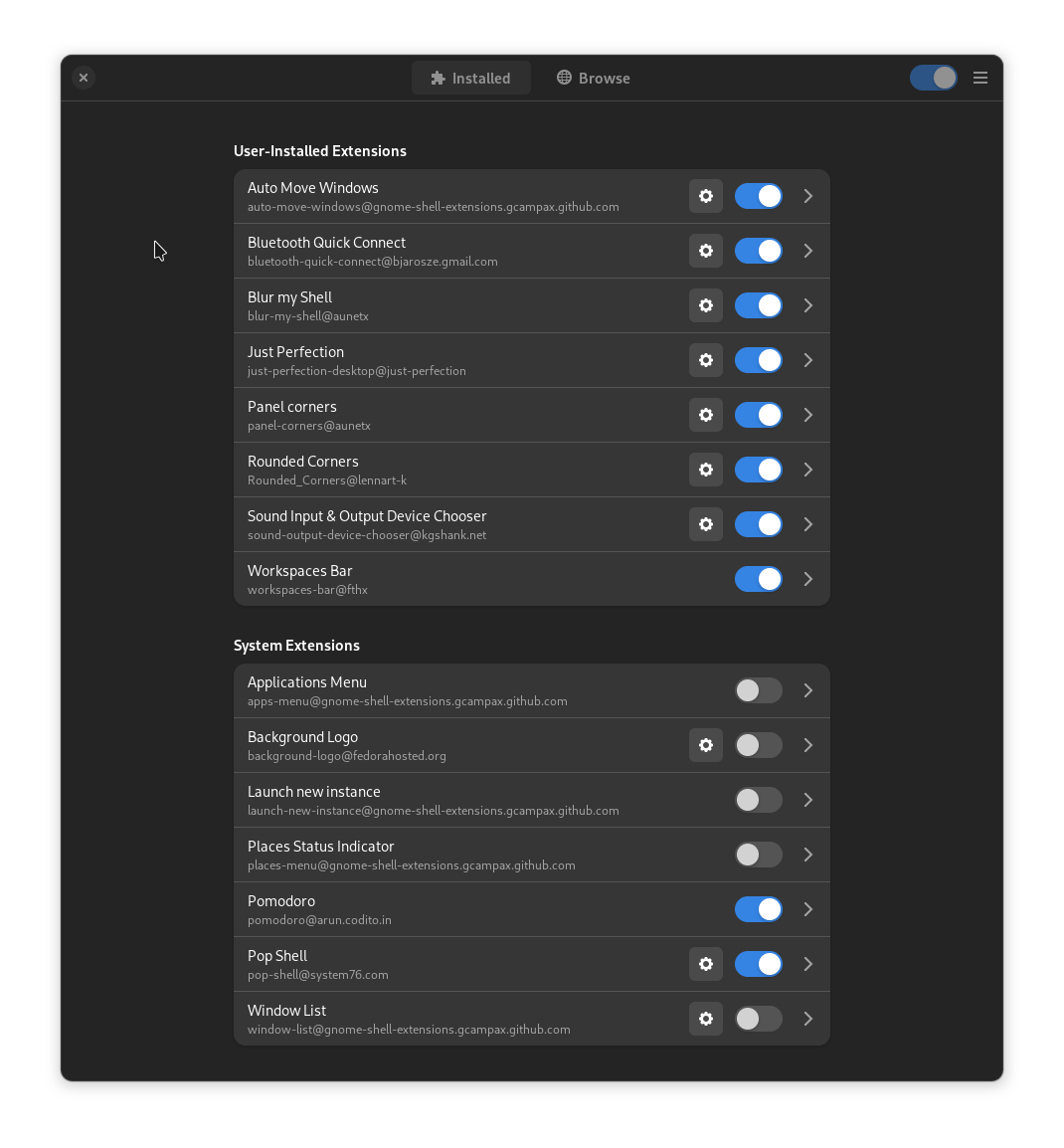Turn off the Pomodoro extension
This screenshot has height=1148, width=1064.
(758, 909)
